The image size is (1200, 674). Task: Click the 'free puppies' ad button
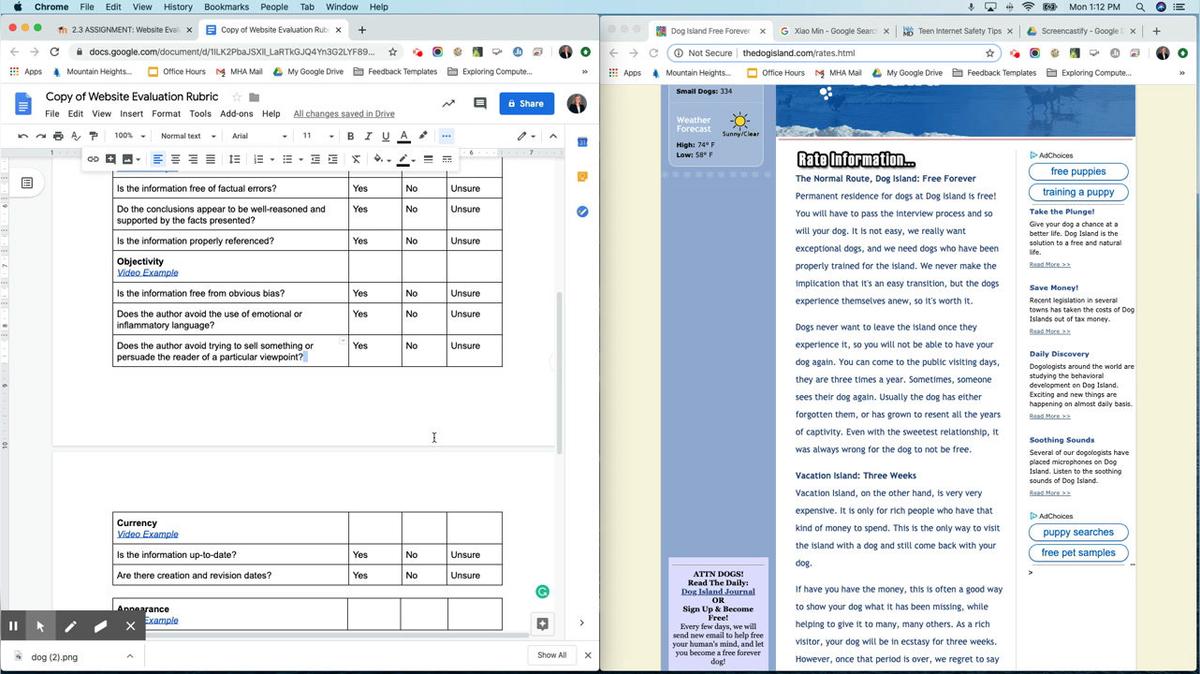[x=1078, y=171]
